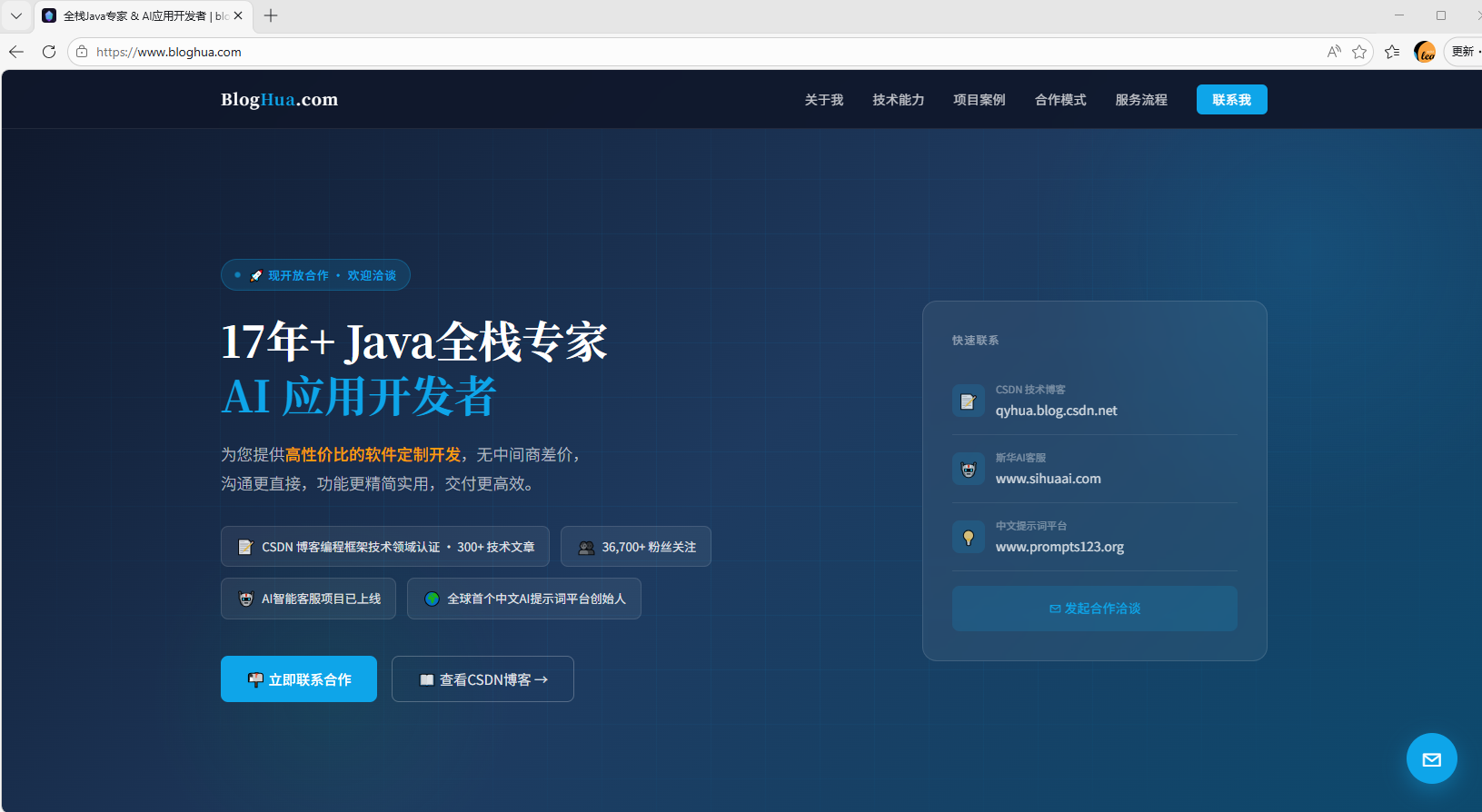1482x812 pixels.
Task: Reload the page with refresh icon
Action: [x=49, y=52]
